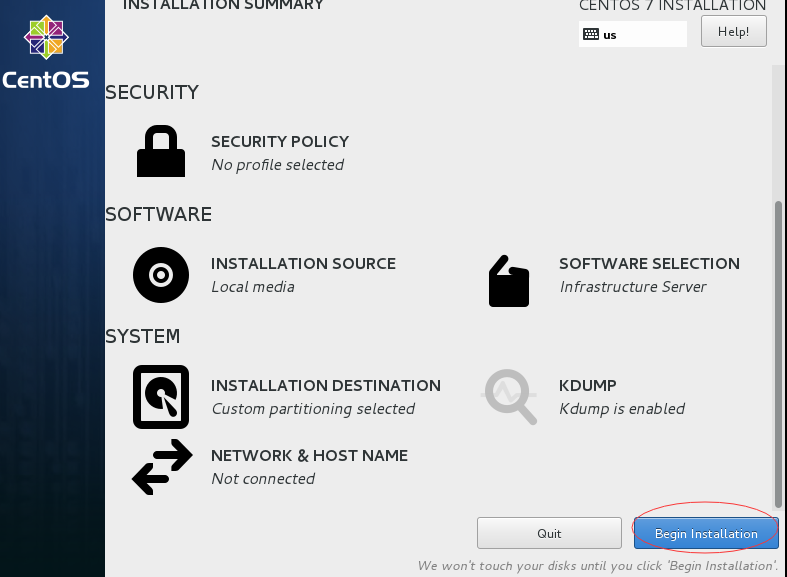Image resolution: width=787 pixels, height=577 pixels.
Task: Open the NETWORK & HOST NAME label
Action: (309, 456)
